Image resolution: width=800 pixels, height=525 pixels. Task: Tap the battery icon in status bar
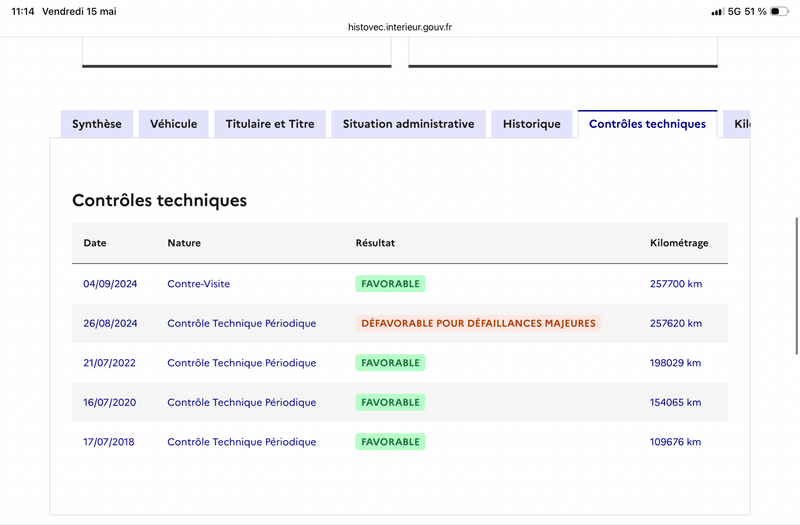(x=779, y=11)
